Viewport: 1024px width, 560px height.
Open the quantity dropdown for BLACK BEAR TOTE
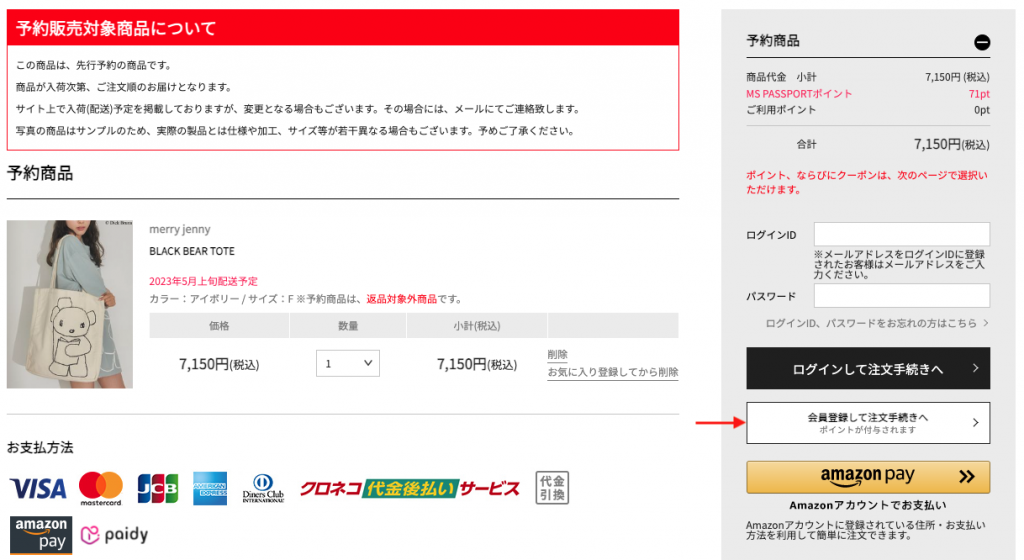pos(347,364)
